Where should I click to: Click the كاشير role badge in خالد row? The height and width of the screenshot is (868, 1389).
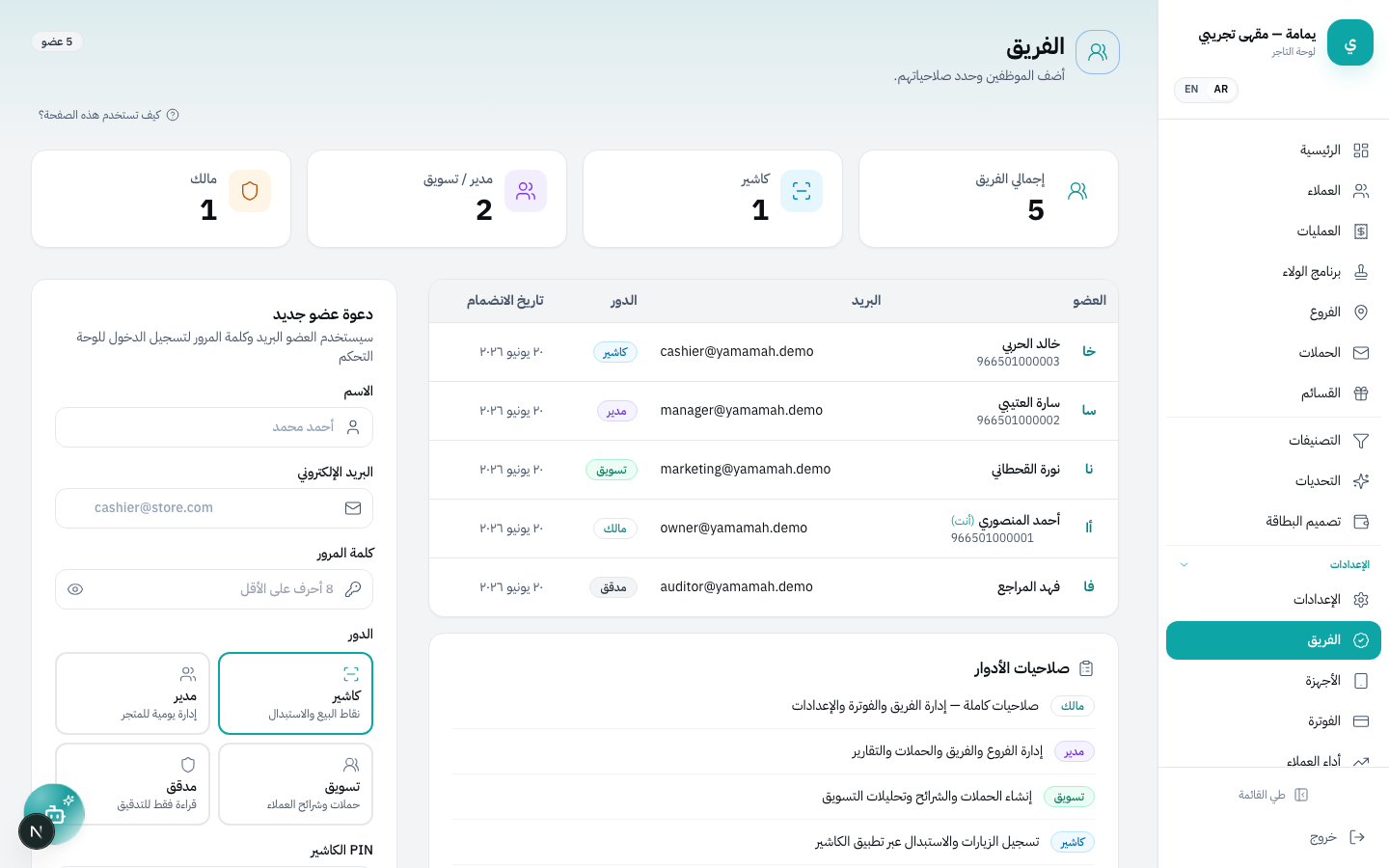click(615, 352)
